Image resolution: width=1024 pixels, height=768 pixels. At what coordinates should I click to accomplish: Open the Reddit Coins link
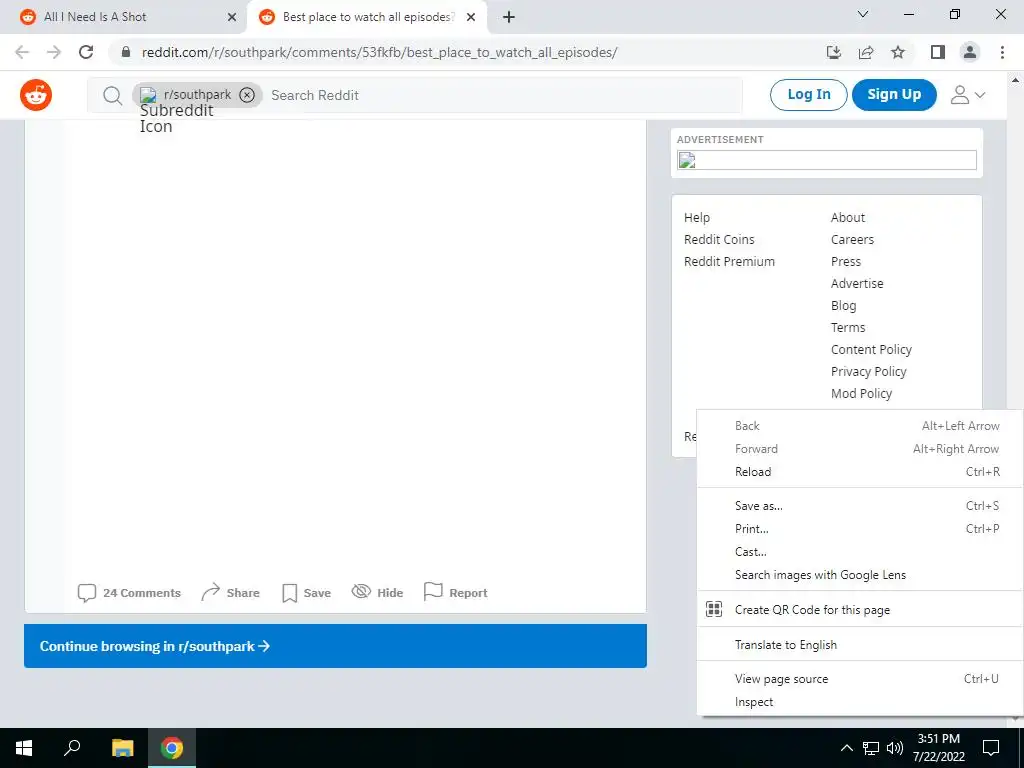pyautogui.click(x=719, y=240)
